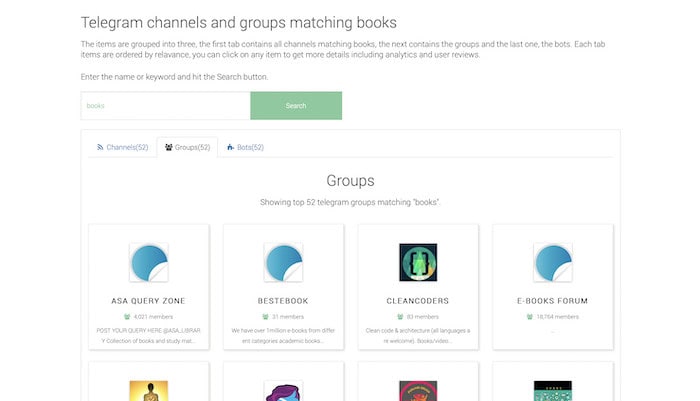The height and width of the screenshot is (401, 700).
Task: Click members icon under E-Books Forum
Action: click(x=530, y=317)
